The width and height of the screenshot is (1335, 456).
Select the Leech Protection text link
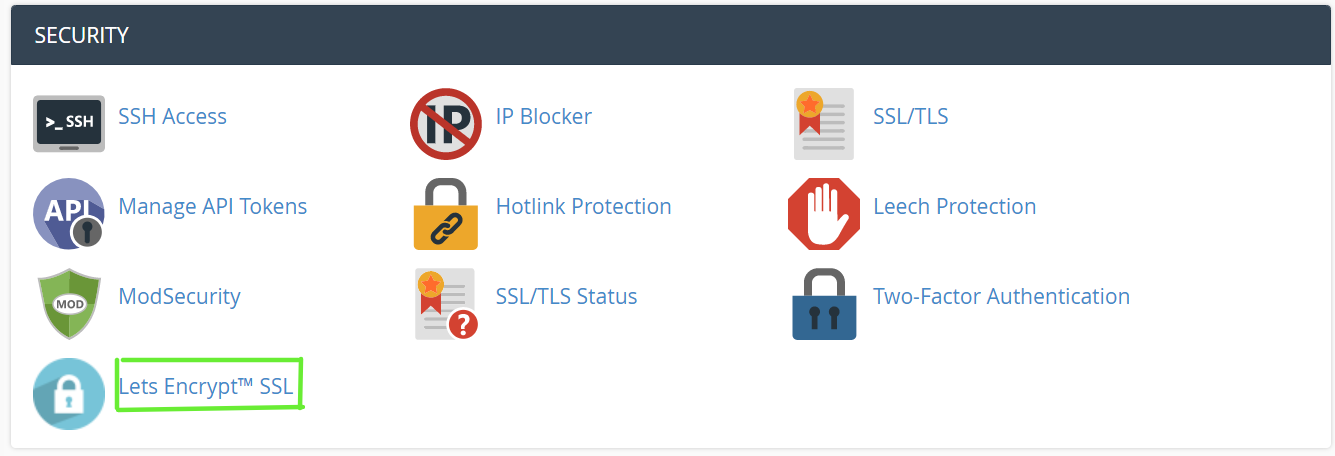tap(955, 206)
